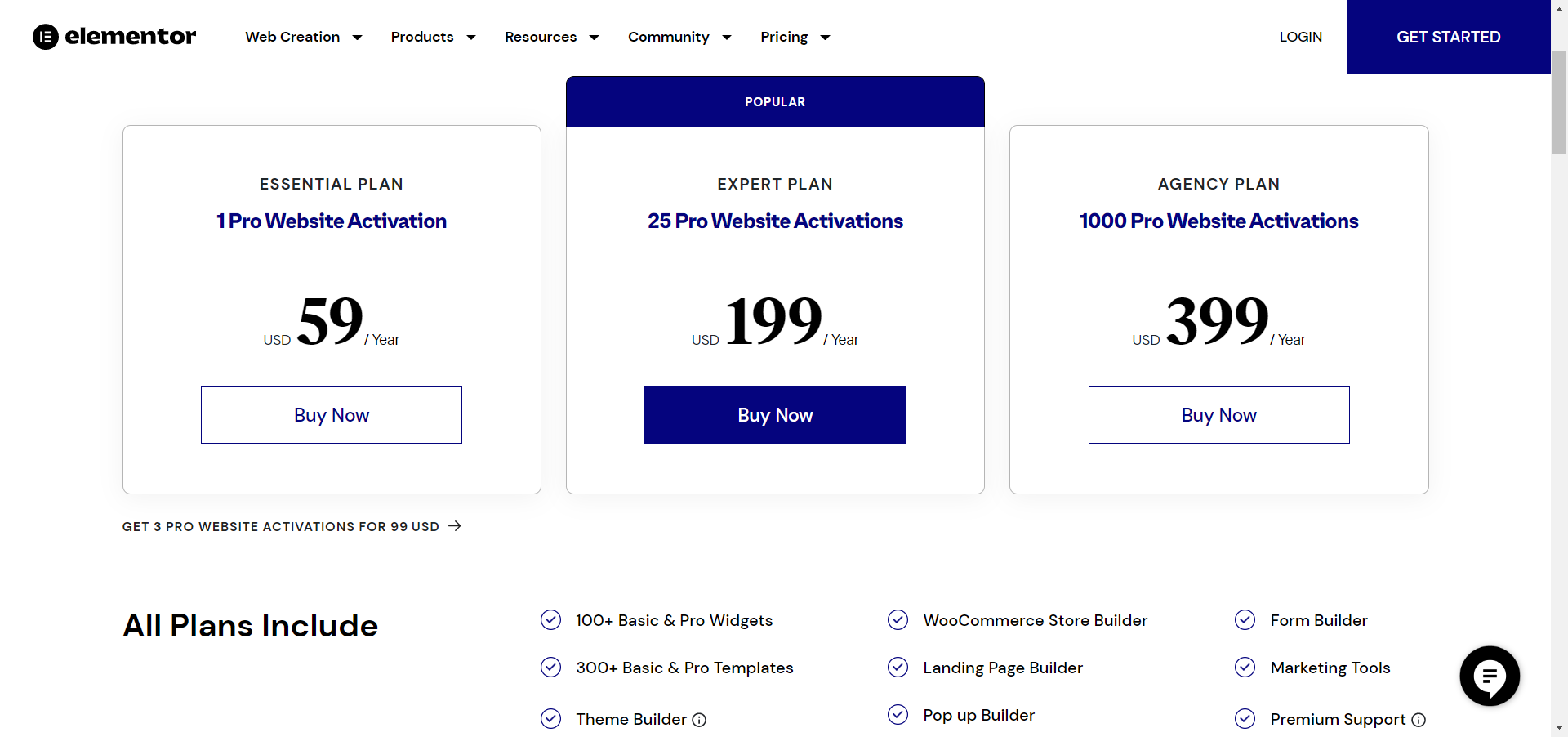The width and height of the screenshot is (1568, 737).
Task: Open the Products dropdown menu
Action: (433, 37)
